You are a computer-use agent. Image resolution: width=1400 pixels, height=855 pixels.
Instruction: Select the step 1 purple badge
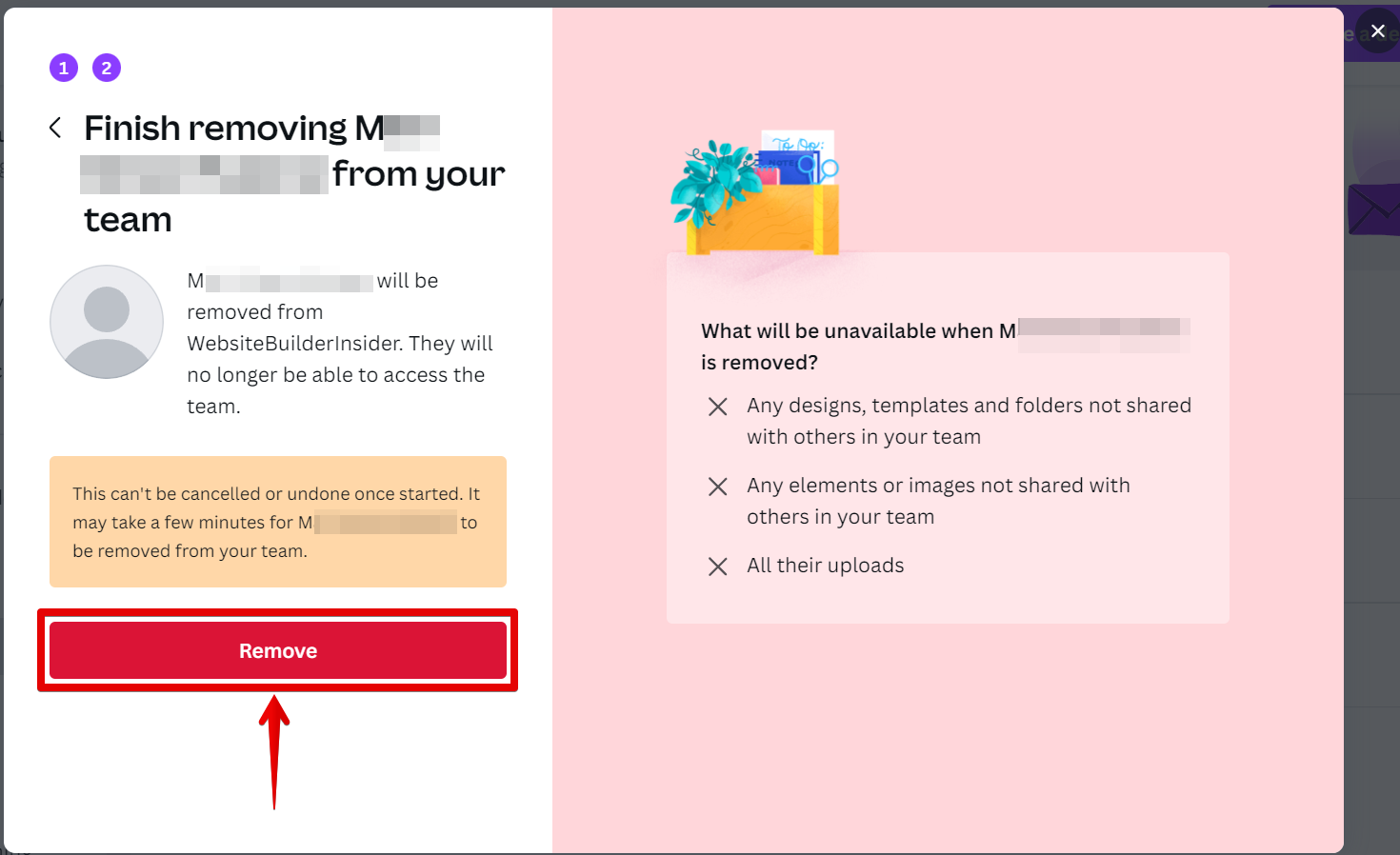pyautogui.click(x=64, y=68)
